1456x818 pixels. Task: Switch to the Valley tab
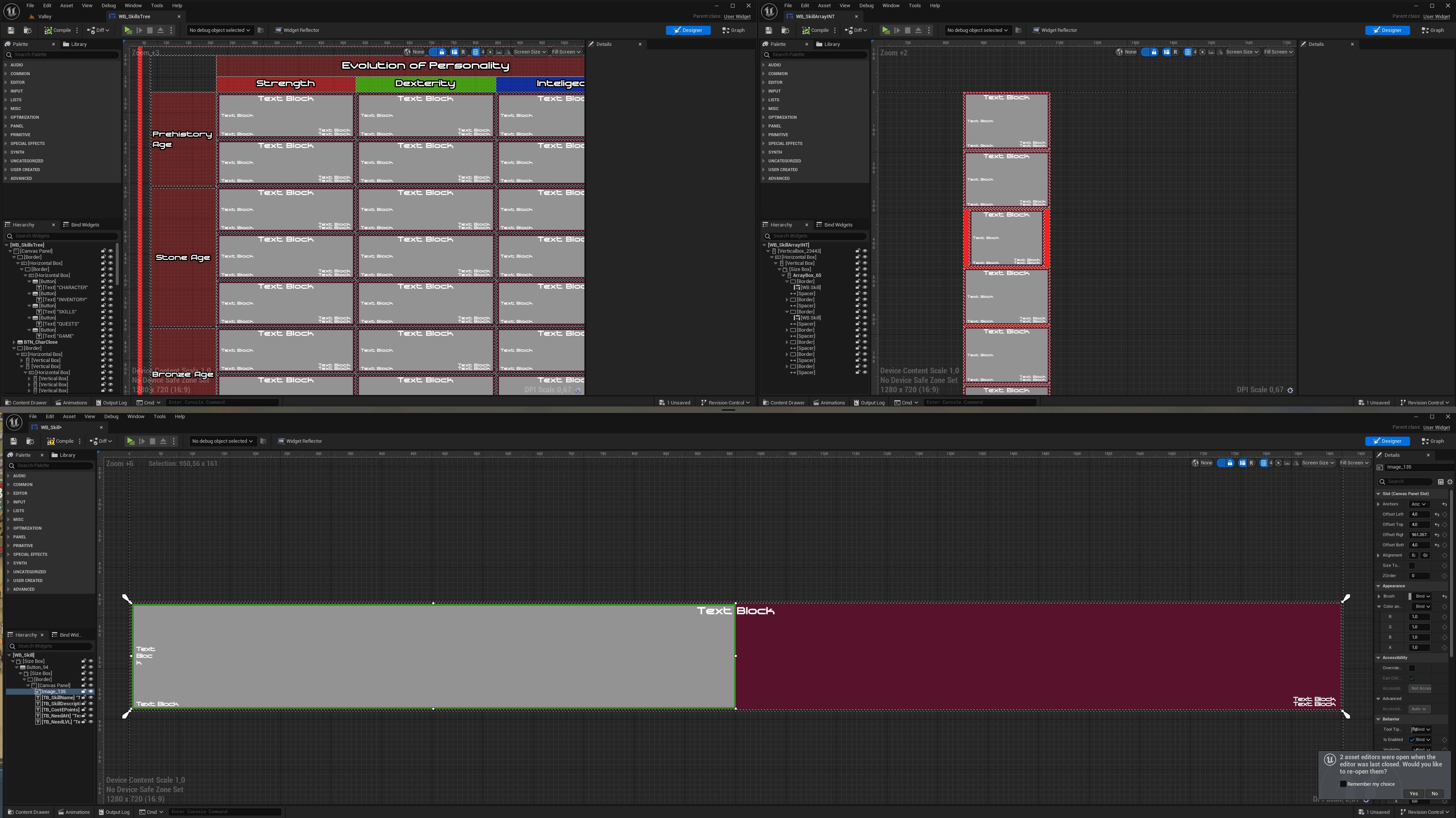click(45, 16)
